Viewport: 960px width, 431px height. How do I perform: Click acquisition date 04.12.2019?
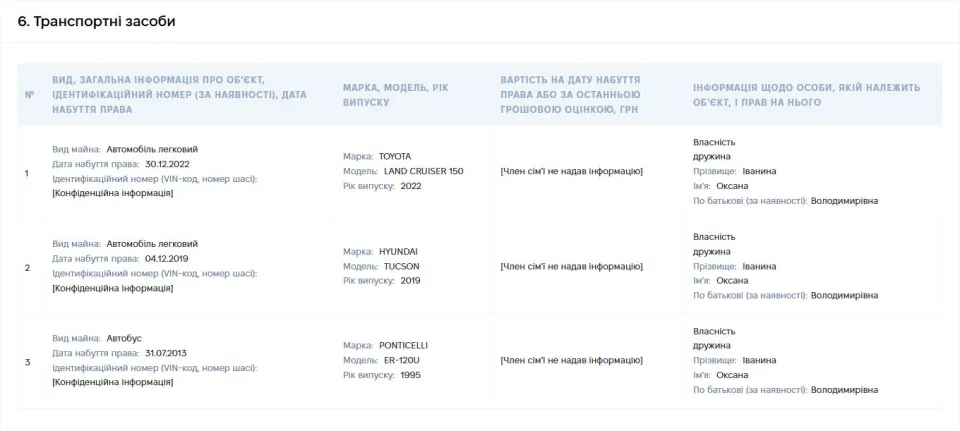167,258
